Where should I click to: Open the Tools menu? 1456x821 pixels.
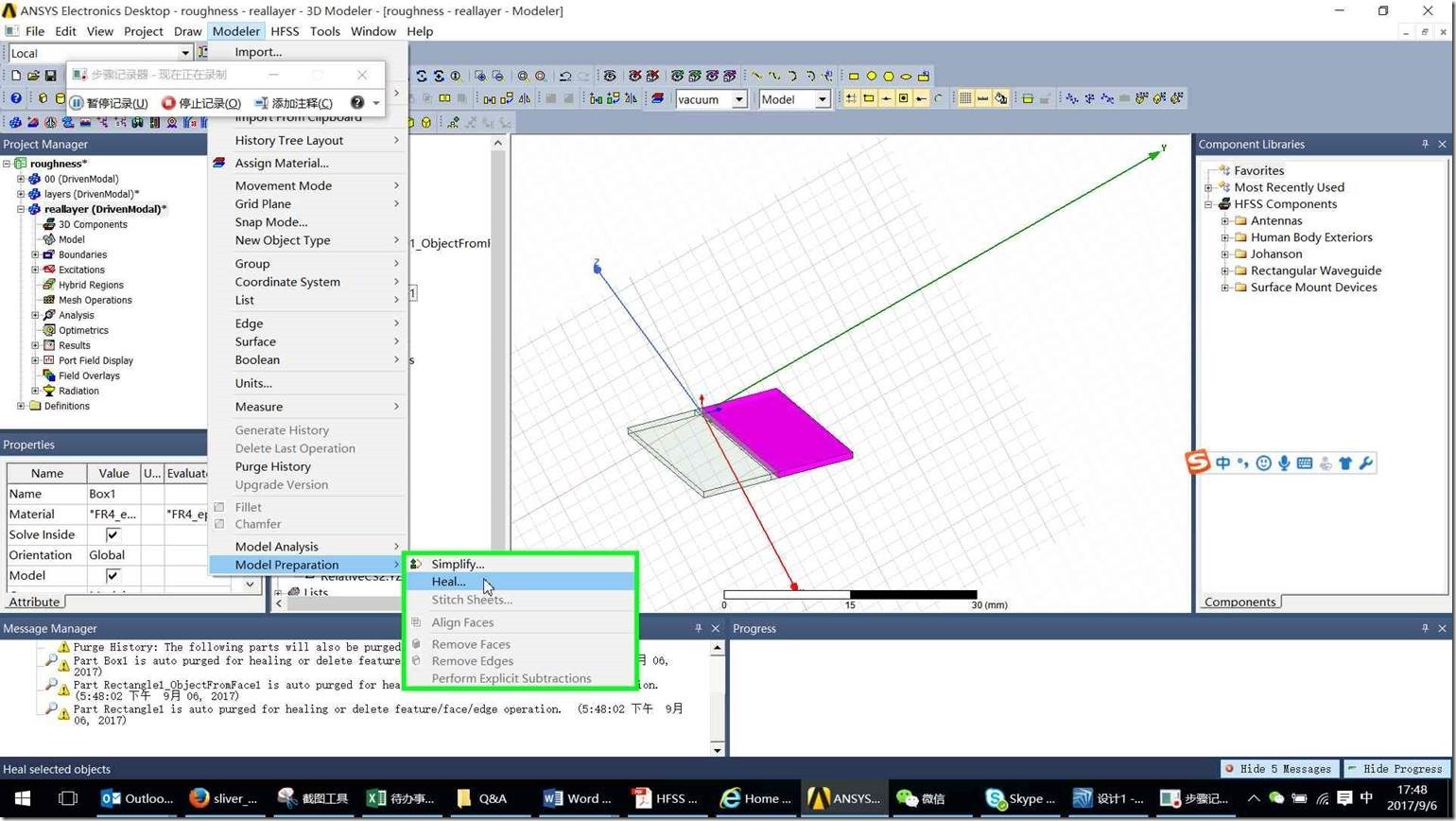324,31
